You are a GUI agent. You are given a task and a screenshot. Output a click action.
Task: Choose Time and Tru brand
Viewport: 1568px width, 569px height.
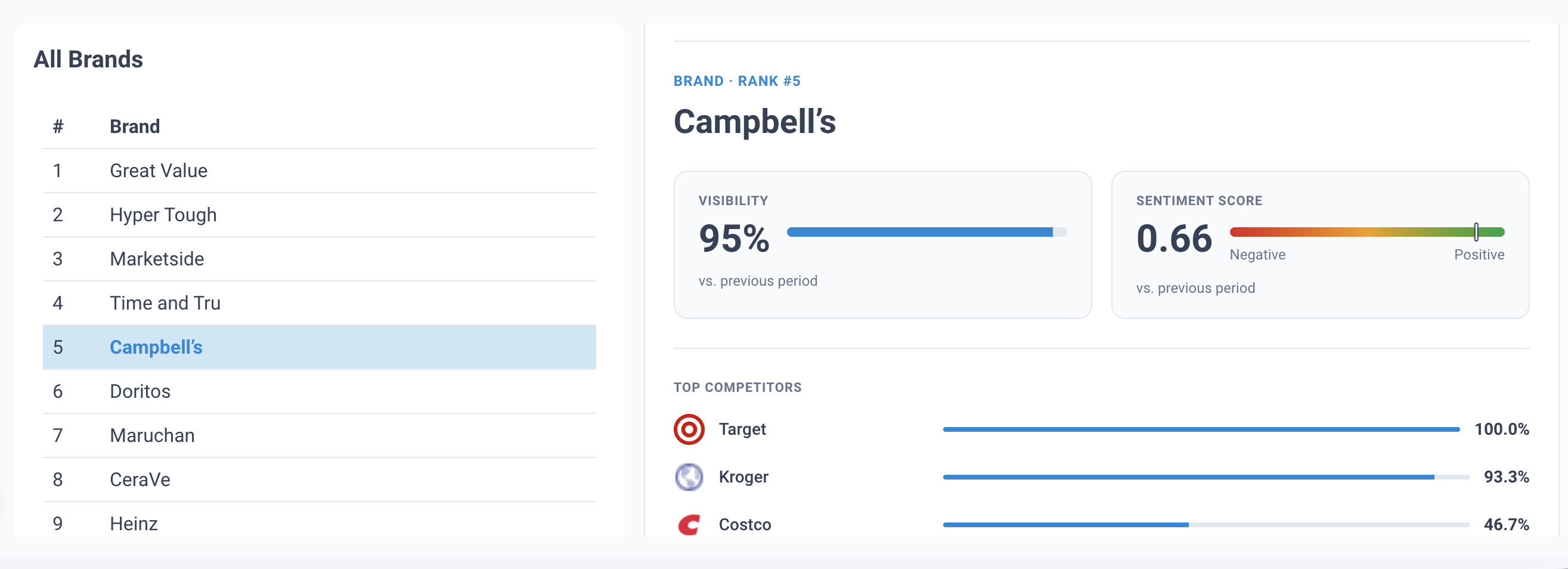[319, 304]
